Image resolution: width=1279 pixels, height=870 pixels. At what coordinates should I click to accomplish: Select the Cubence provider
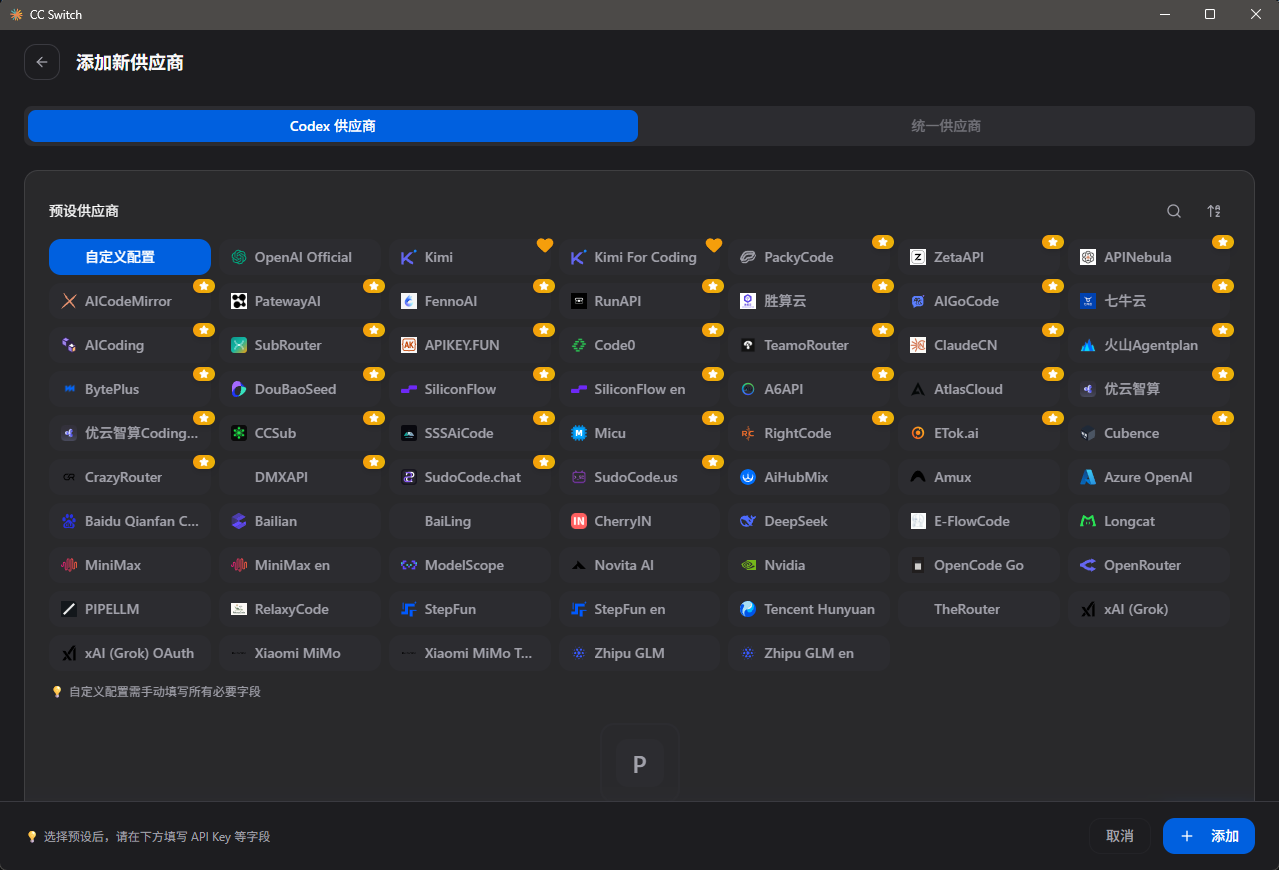(x=1149, y=433)
